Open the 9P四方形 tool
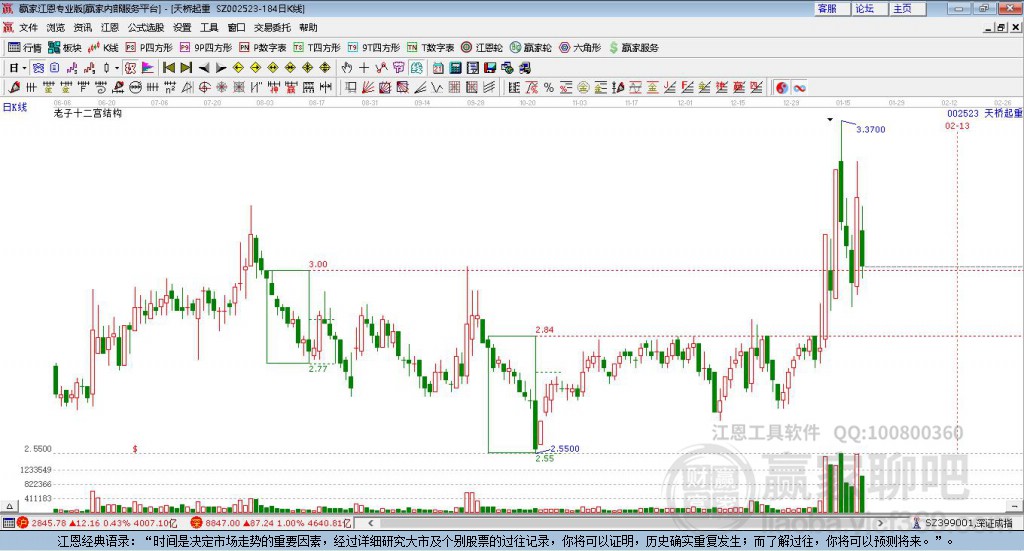1024x551 pixels. click(x=206, y=48)
